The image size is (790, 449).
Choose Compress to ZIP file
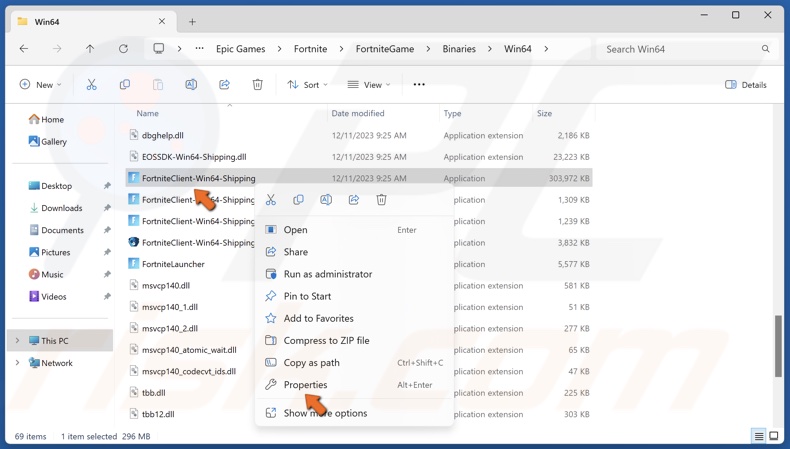[355, 341]
